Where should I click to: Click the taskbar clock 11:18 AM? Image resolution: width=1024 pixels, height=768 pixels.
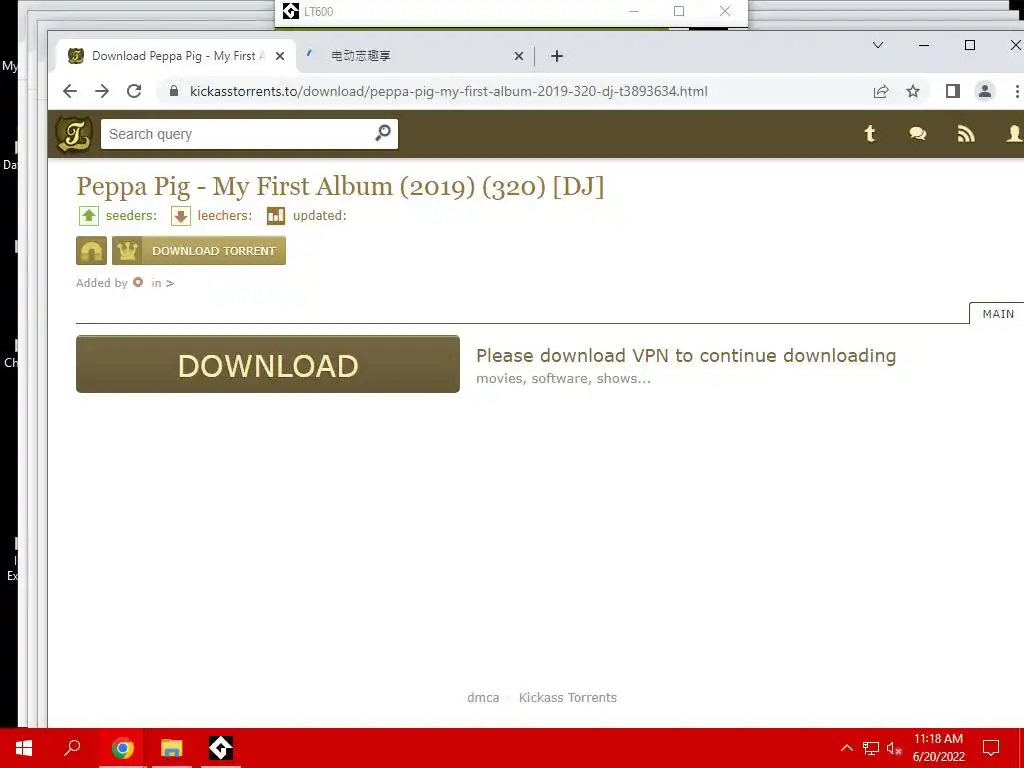[x=938, y=748]
